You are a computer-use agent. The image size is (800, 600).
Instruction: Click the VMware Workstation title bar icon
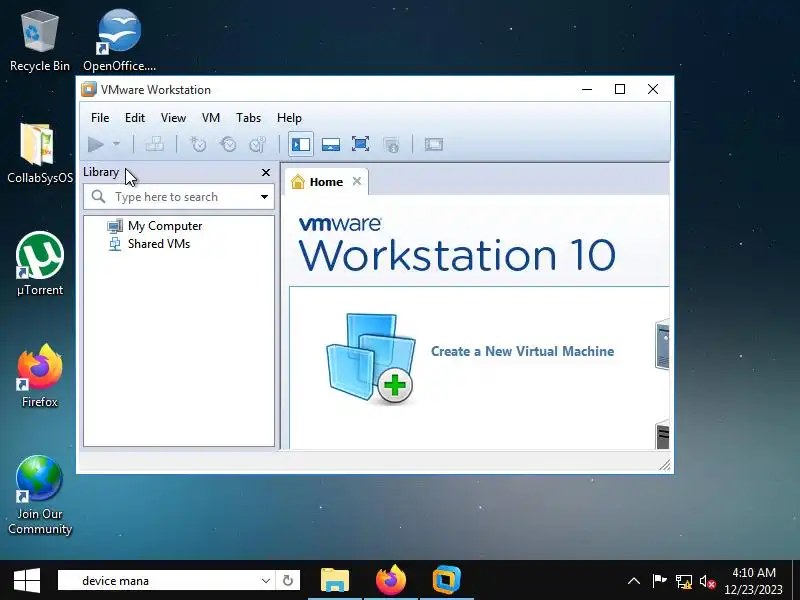[x=89, y=89]
